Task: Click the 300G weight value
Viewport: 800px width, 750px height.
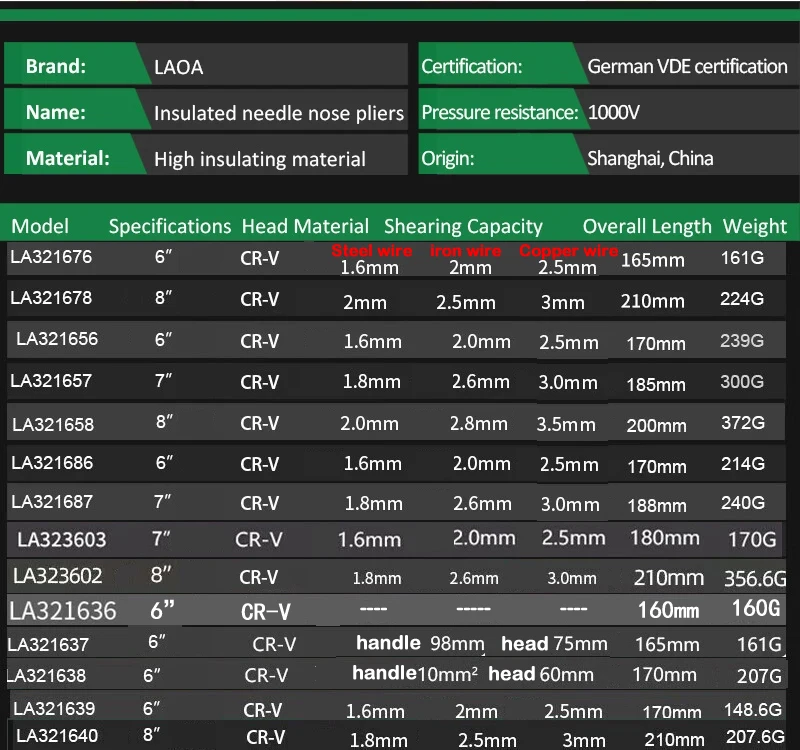Action: pyautogui.click(x=742, y=382)
